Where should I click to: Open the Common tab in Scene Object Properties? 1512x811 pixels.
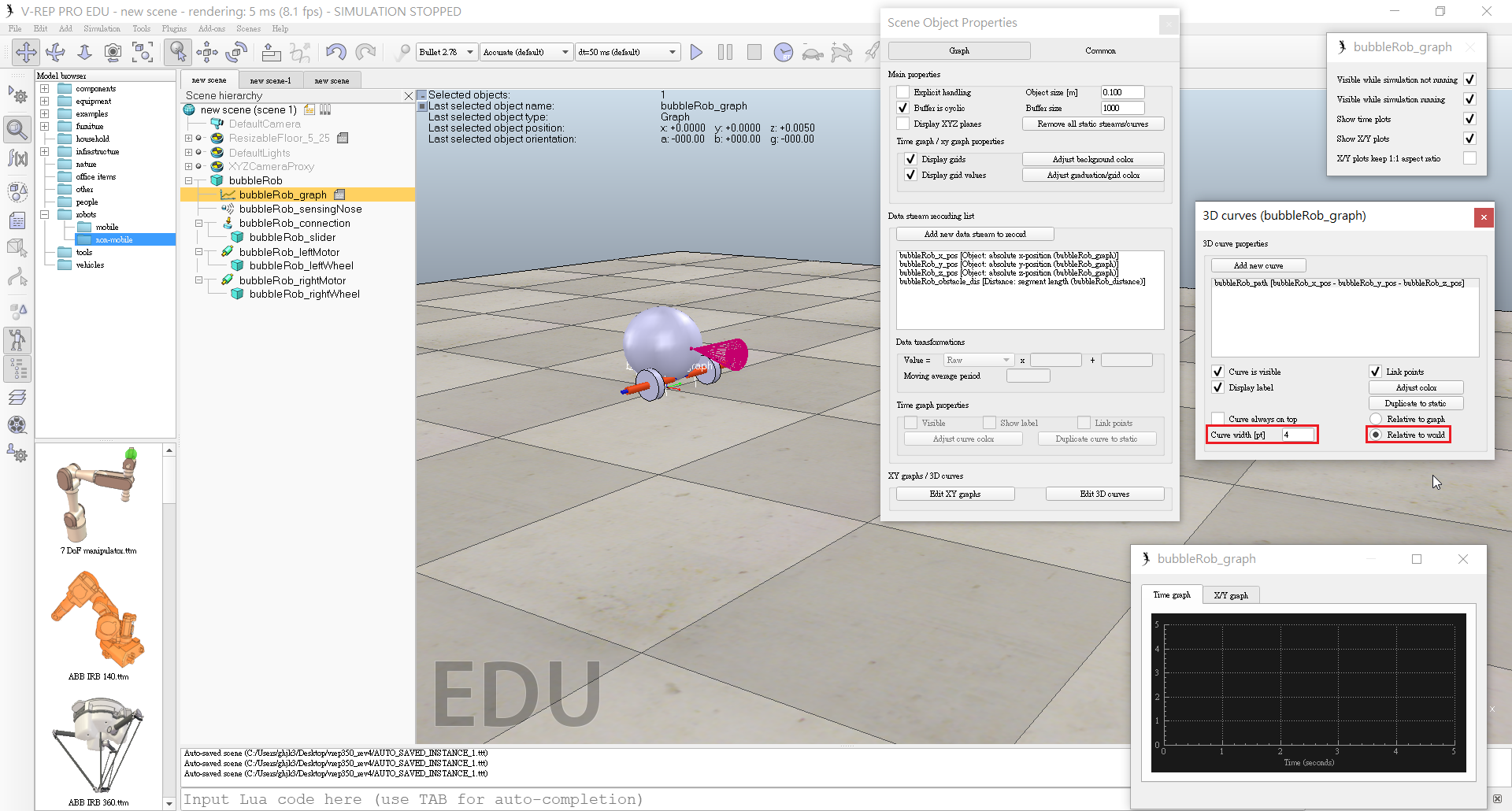(1100, 50)
